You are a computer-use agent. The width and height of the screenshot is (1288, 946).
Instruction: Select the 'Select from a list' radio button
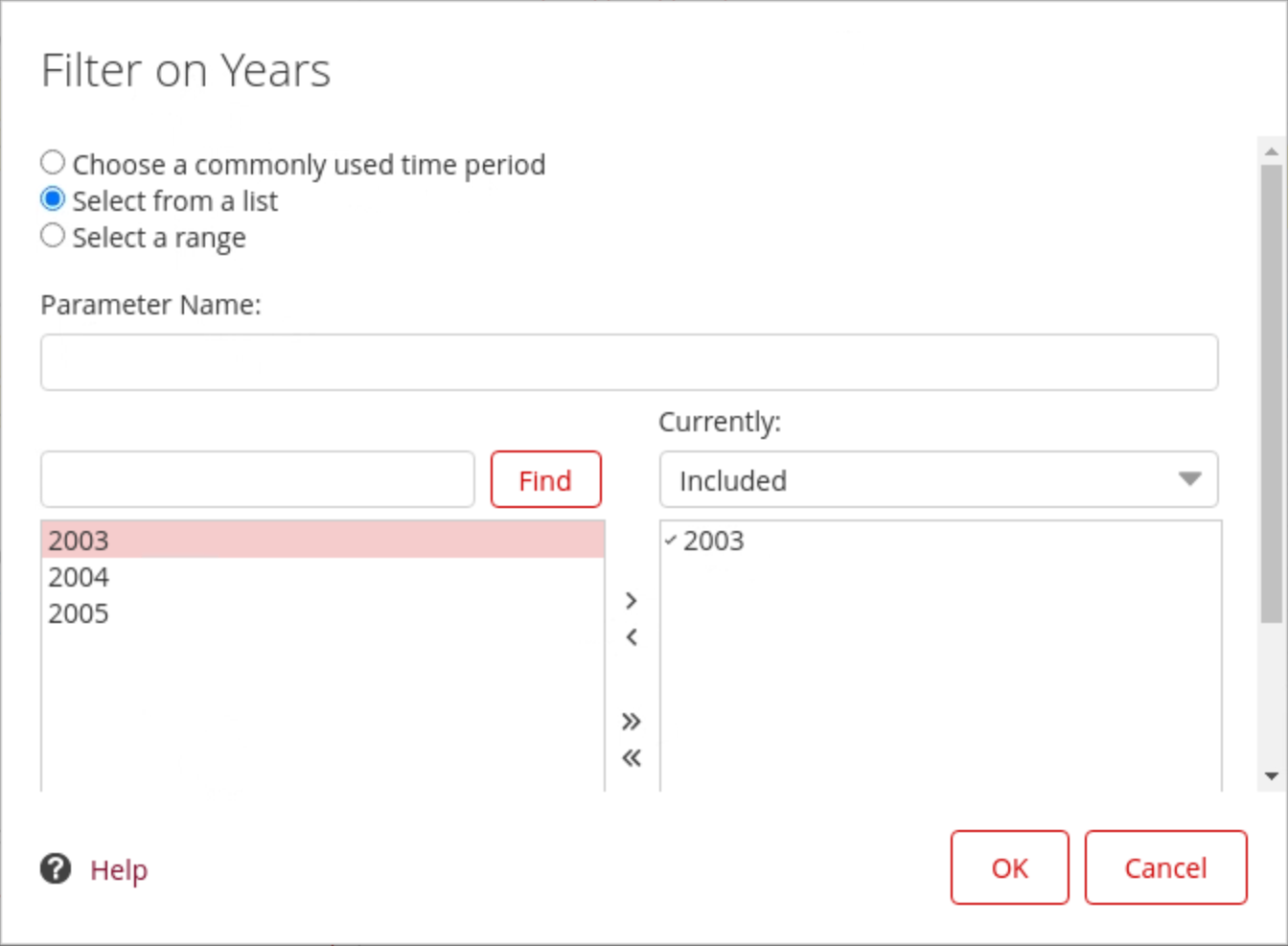point(53,199)
